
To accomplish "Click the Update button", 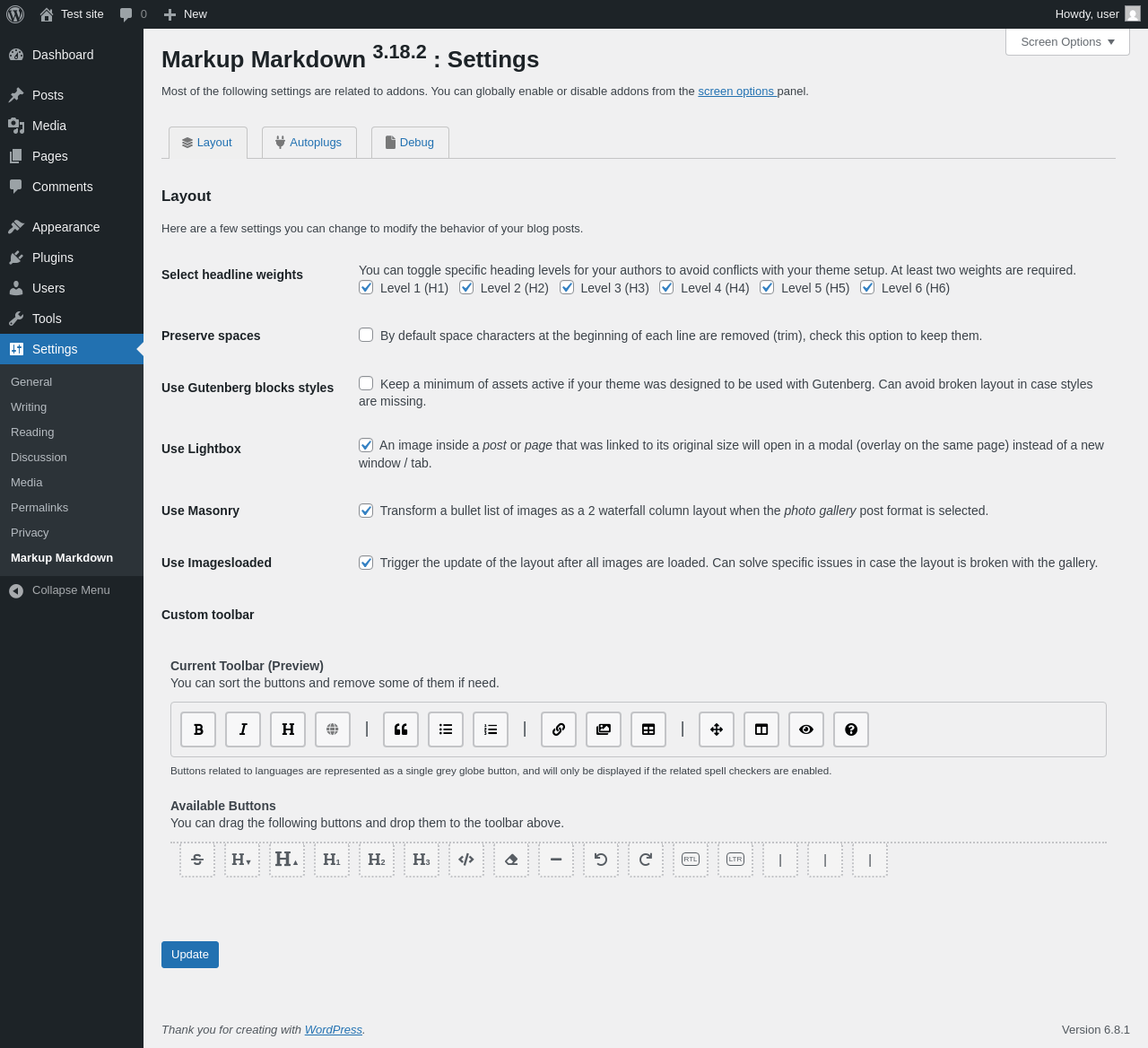I will pyautogui.click(x=190, y=955).
